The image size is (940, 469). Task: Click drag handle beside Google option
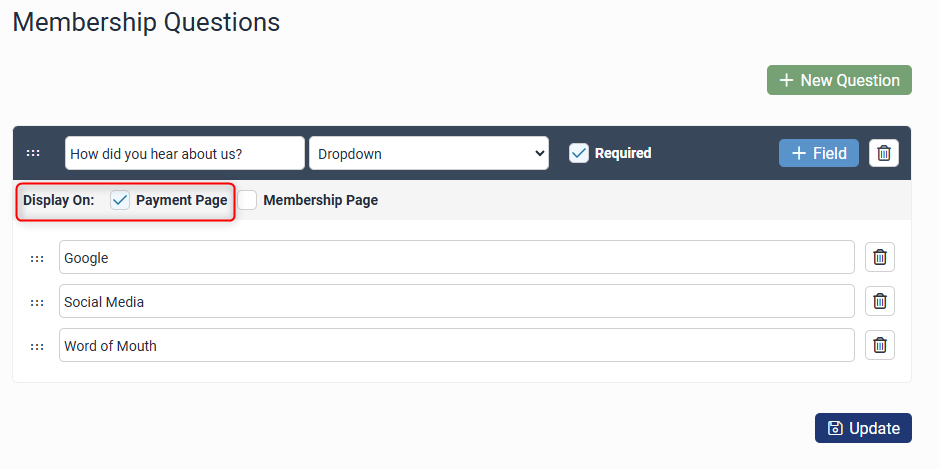[x=37, y=258]
